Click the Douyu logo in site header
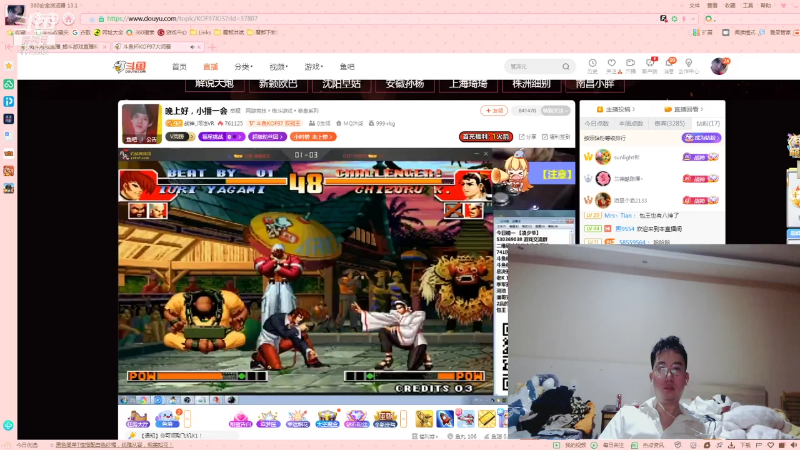Viewport: 800px width, 450px height. (130, 67)
